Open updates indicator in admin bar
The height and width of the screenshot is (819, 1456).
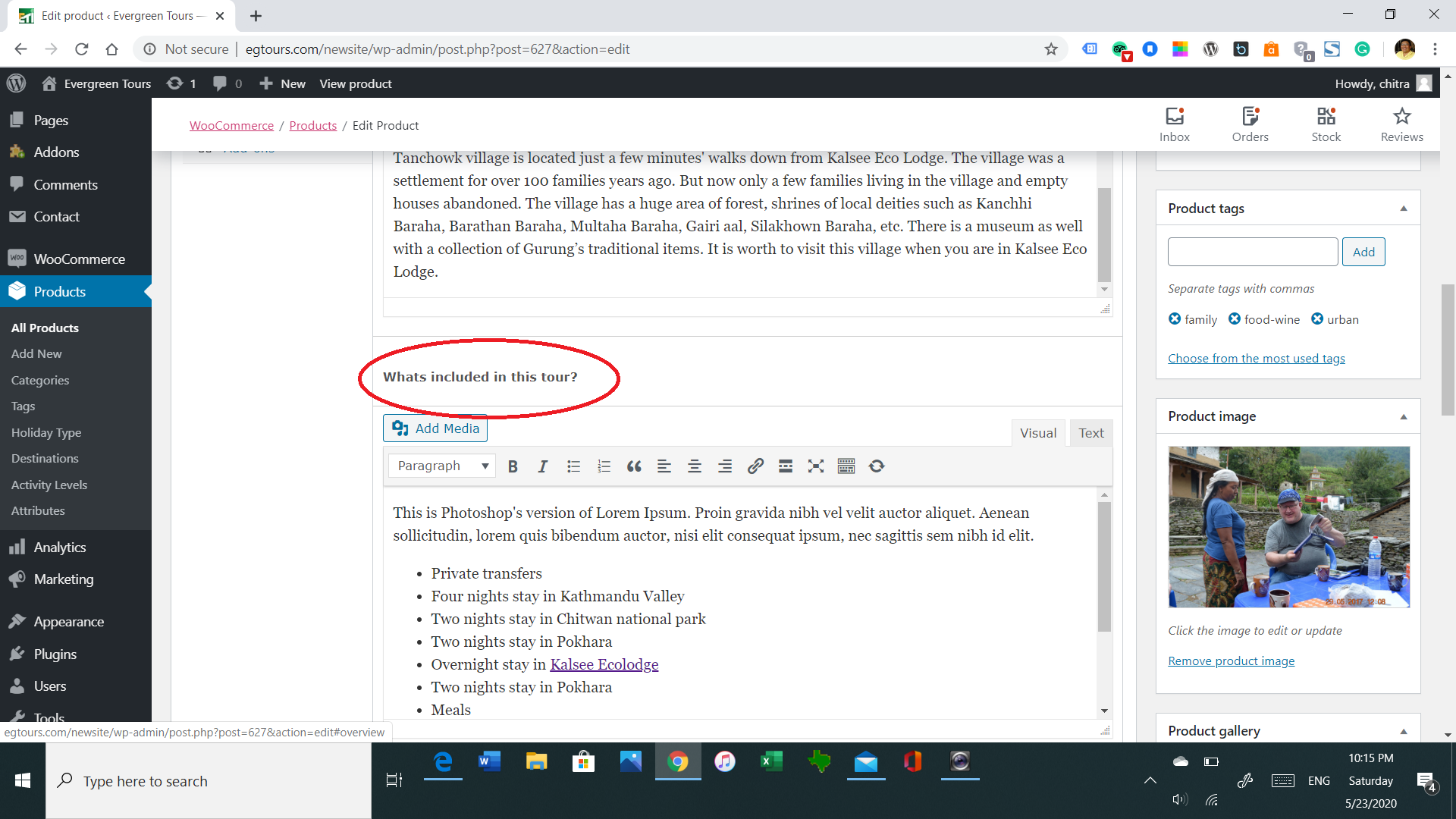[182, 83]
